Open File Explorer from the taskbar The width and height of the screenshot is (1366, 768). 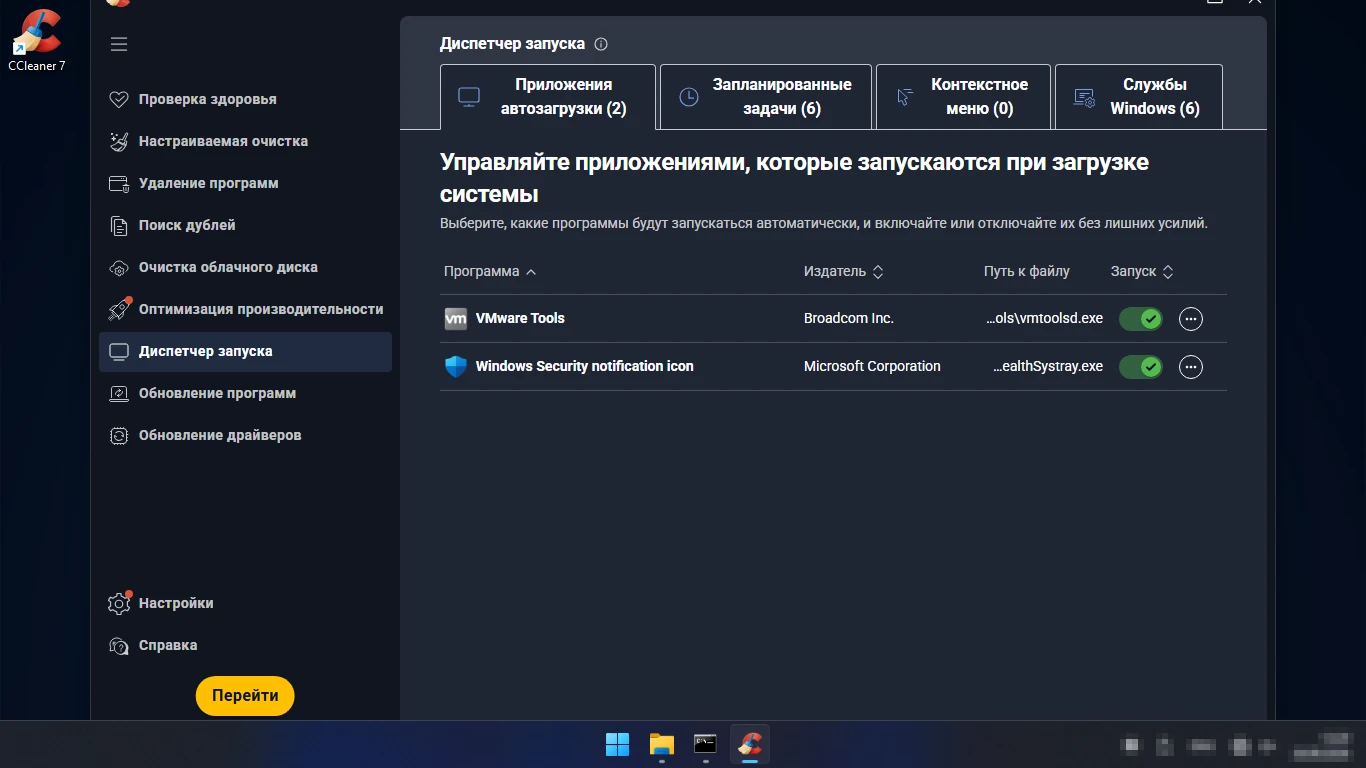click(662, 744)
